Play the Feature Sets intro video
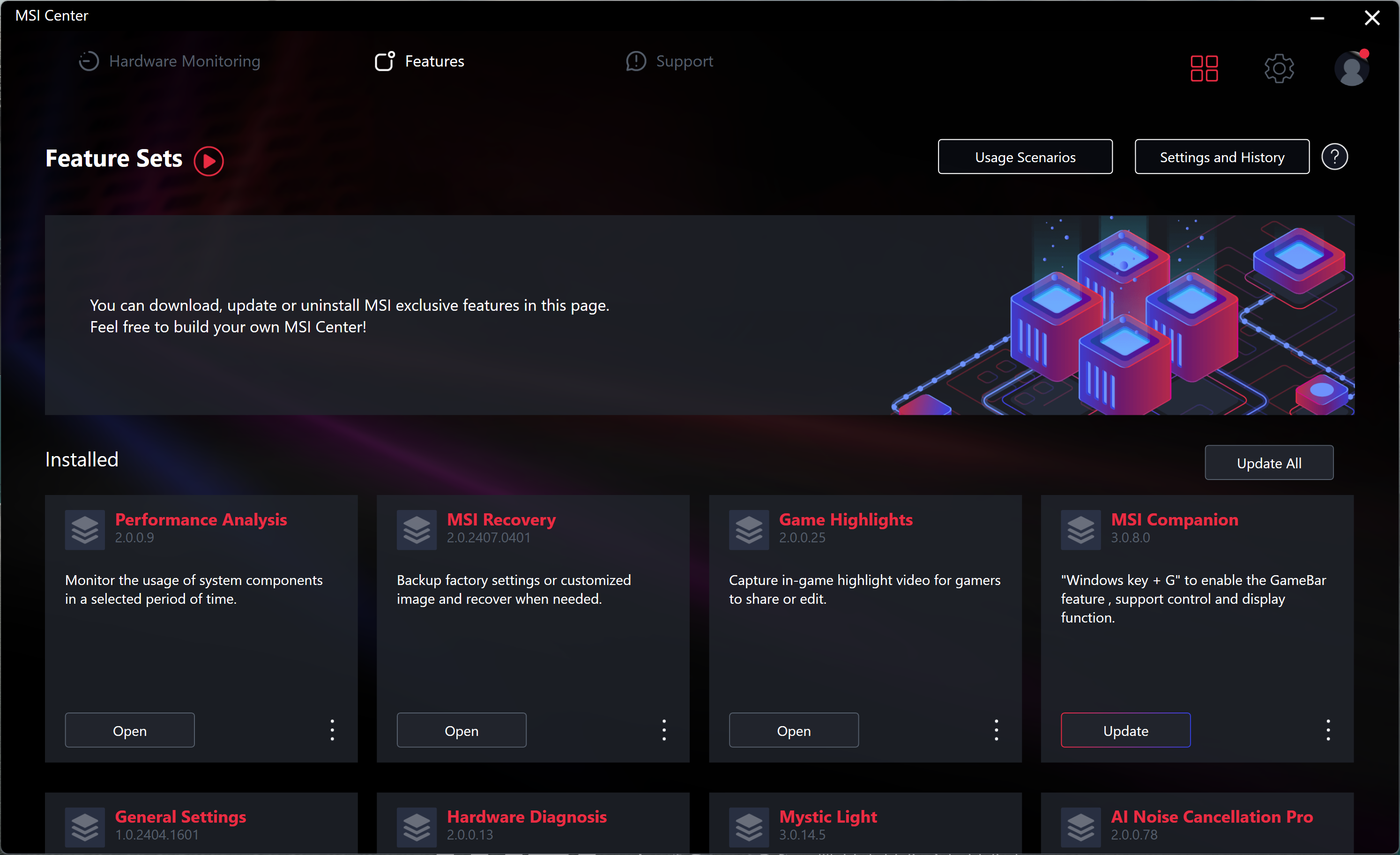Image resolution: width=1400 pixels, height=855 pixels. pos(209,161)
